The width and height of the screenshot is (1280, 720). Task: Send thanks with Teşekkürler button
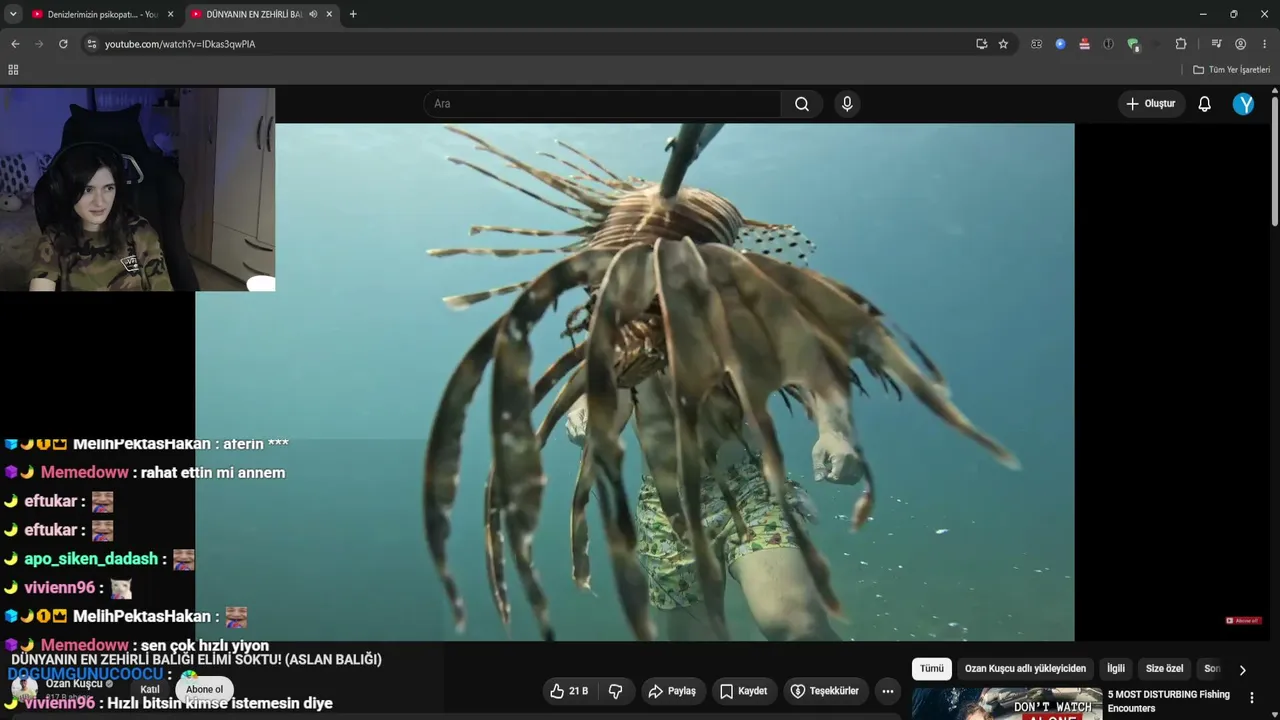point(825,691)
